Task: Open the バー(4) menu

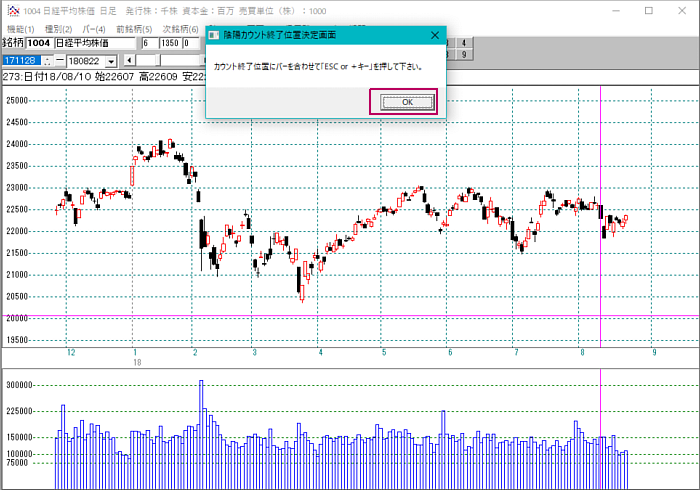Action: [x=94, y=29]
